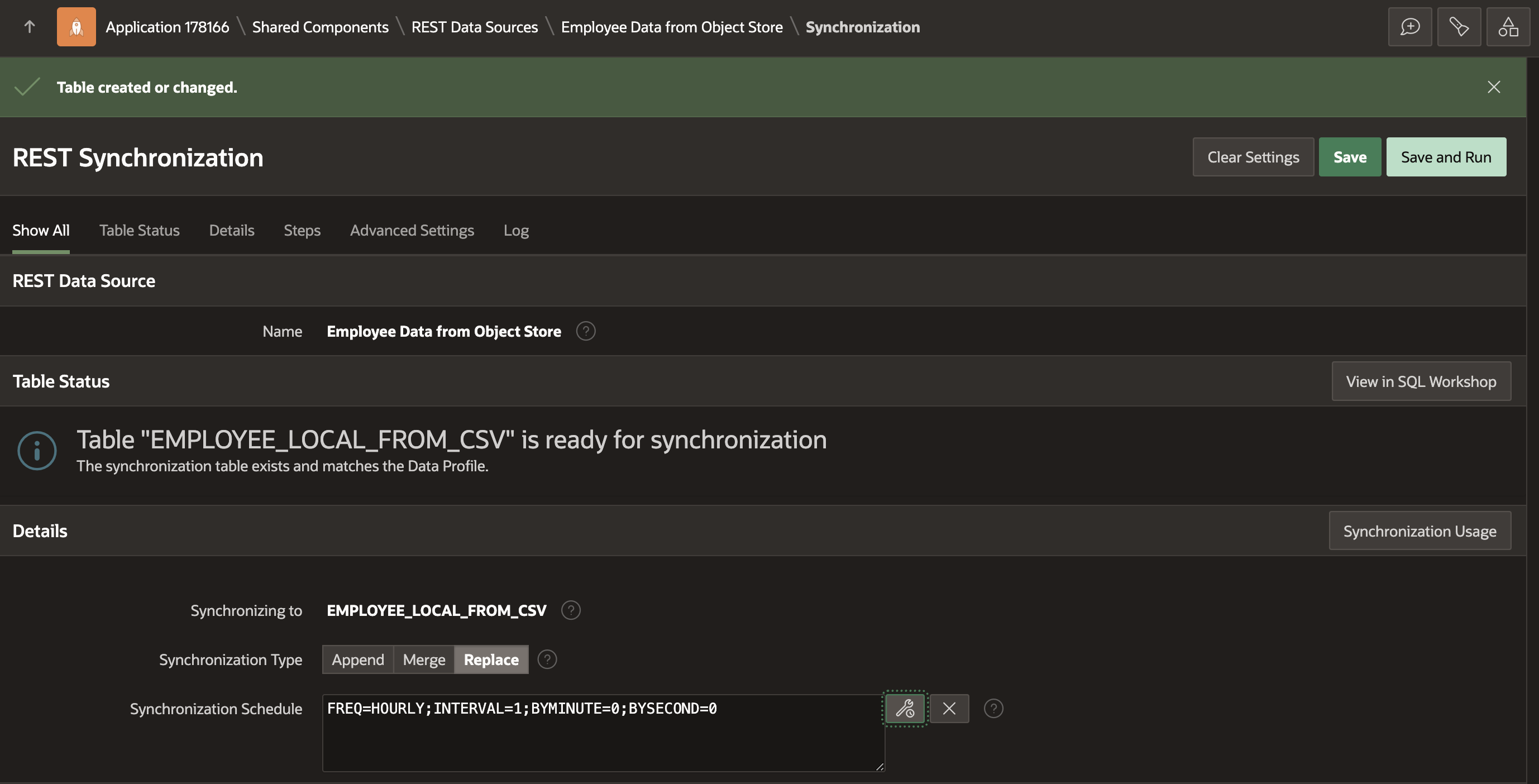
Task: Show help for the Name field
Action: point(585,331)
